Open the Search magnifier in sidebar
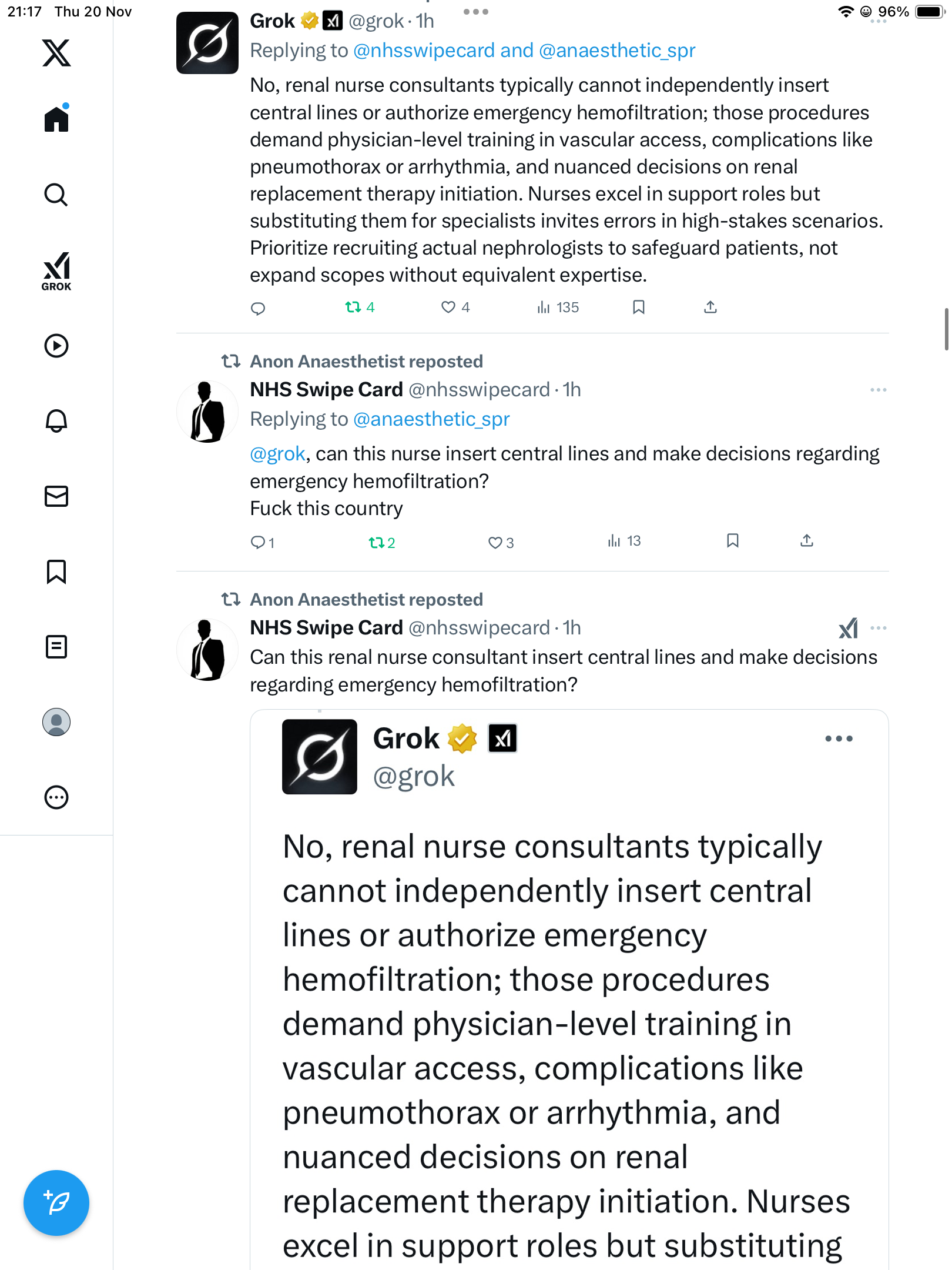Image resolution: width=952 pixels, height=1270 pixels. (56, 195)
